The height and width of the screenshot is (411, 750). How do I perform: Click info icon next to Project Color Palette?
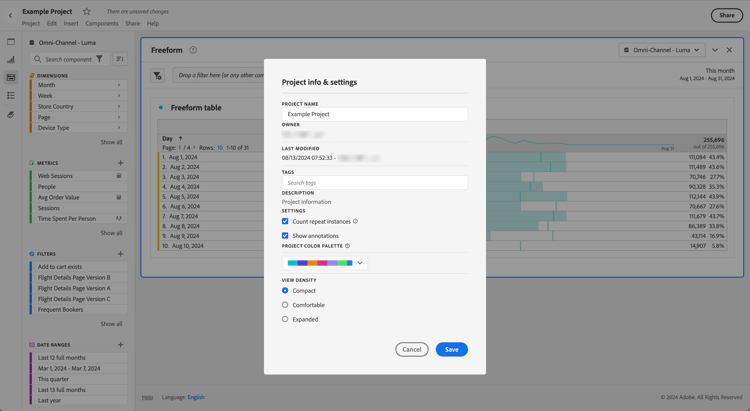(348, 245)
